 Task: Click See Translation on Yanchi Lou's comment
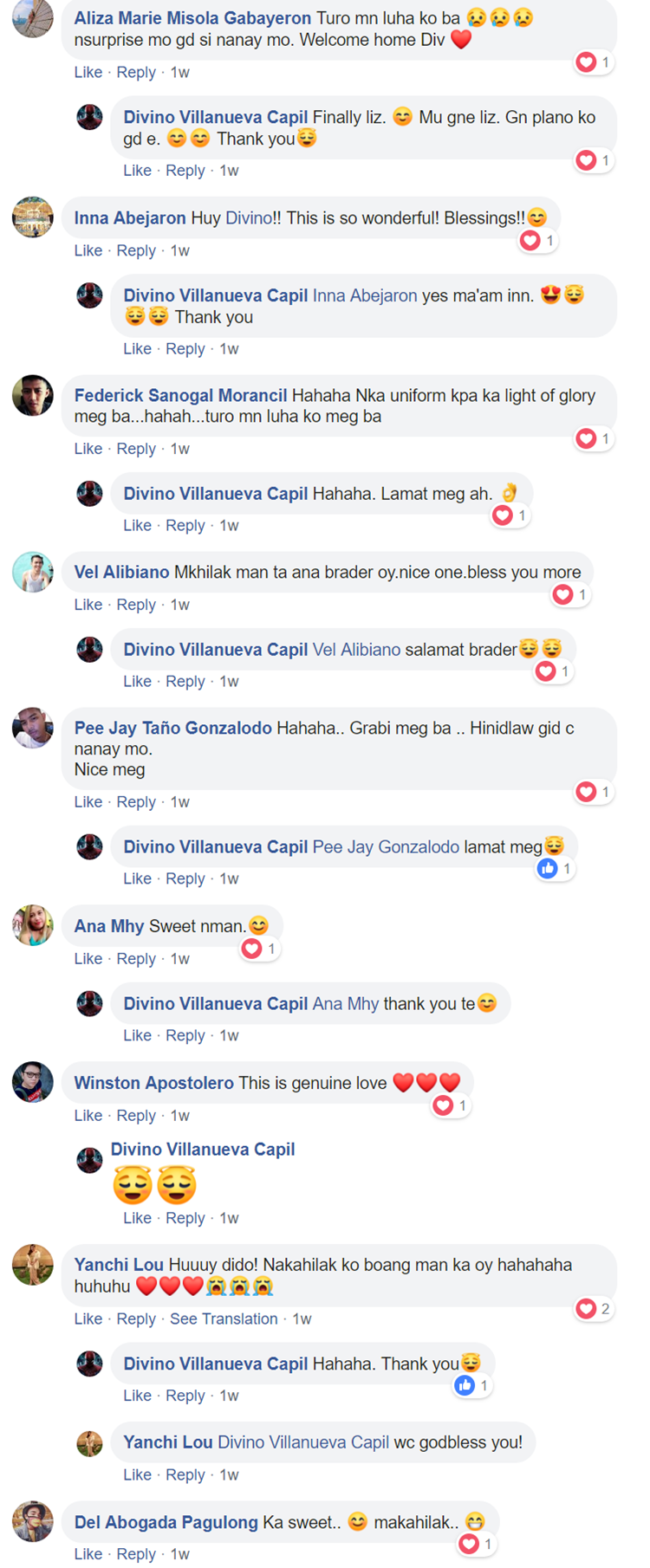[224, 1319]
